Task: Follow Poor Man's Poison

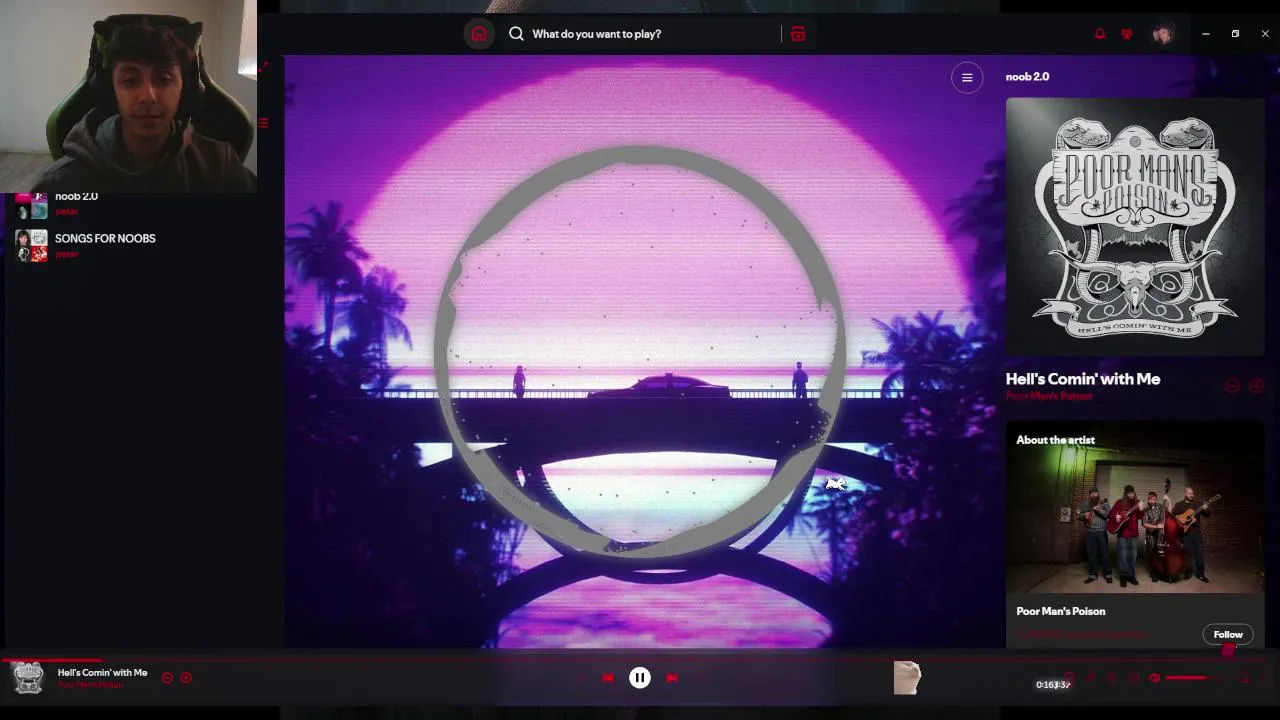Action: coord(1228,634)
